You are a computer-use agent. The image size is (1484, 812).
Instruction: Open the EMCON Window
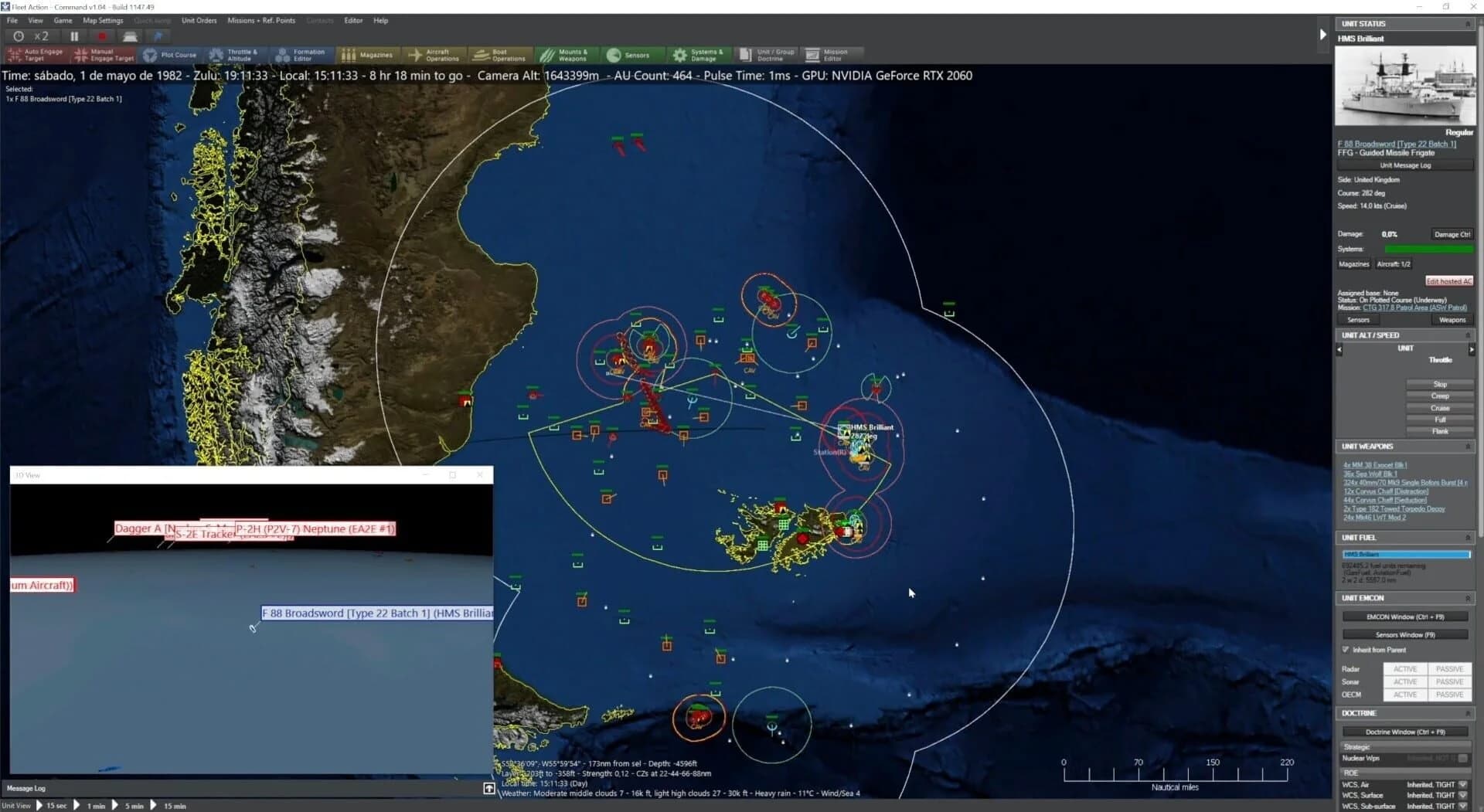[1404, 616]
